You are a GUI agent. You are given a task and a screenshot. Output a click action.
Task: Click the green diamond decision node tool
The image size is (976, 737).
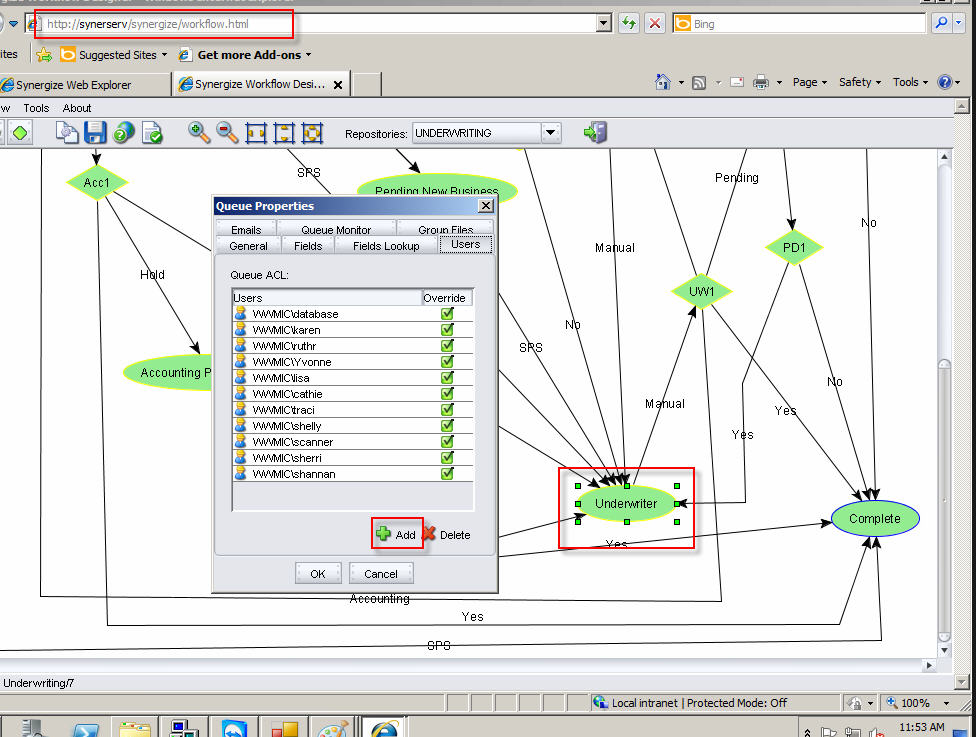[x=20, y=133]
